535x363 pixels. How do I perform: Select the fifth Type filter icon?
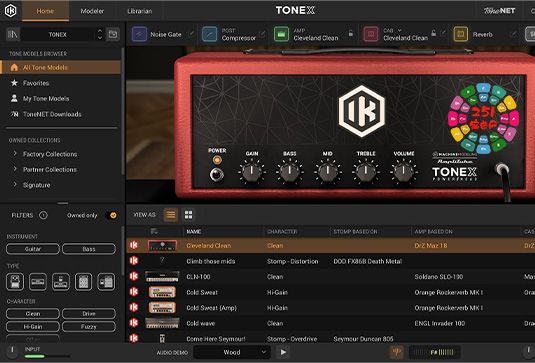click(x=106, y=282)
